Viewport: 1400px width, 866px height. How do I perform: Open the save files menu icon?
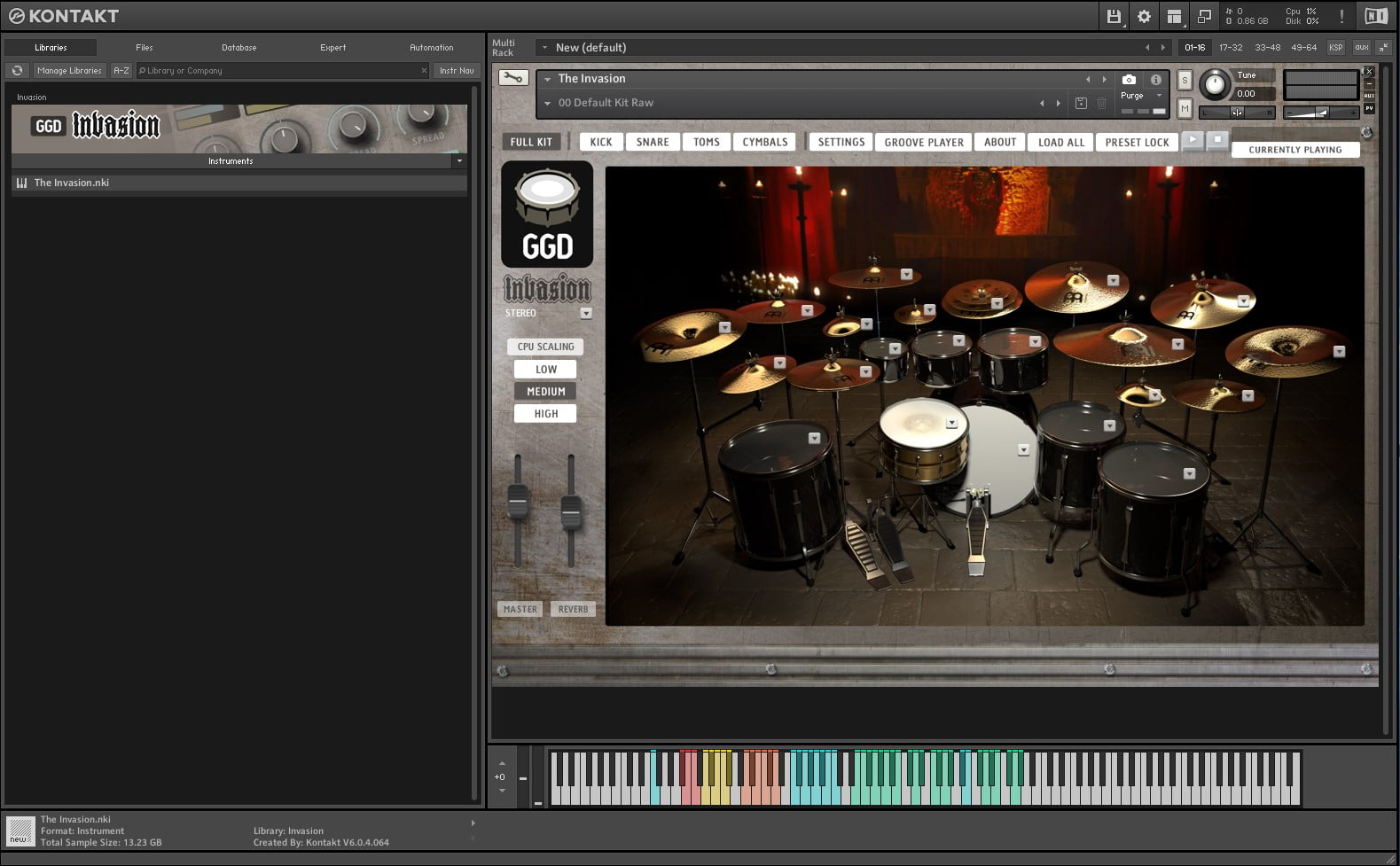tap(1114, 16)
